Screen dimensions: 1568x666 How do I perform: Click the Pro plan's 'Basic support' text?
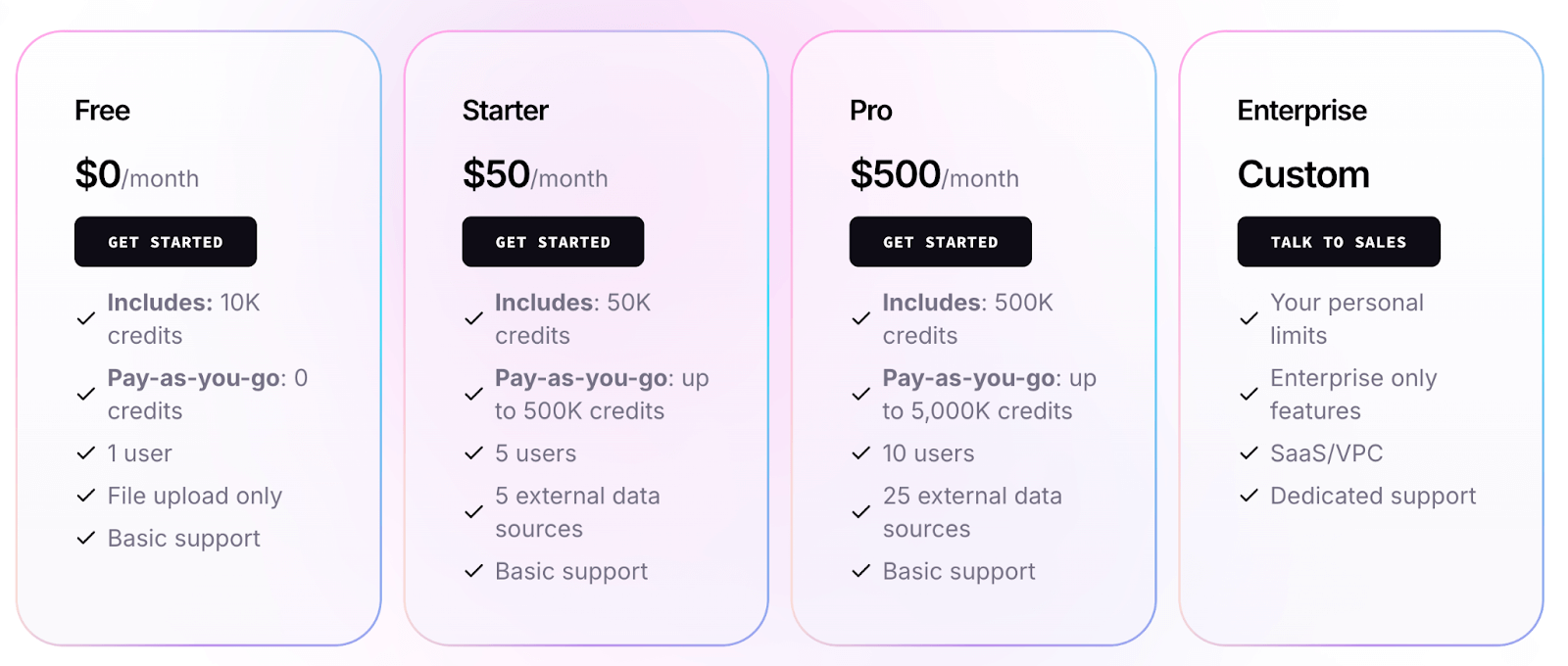(958, 571)
